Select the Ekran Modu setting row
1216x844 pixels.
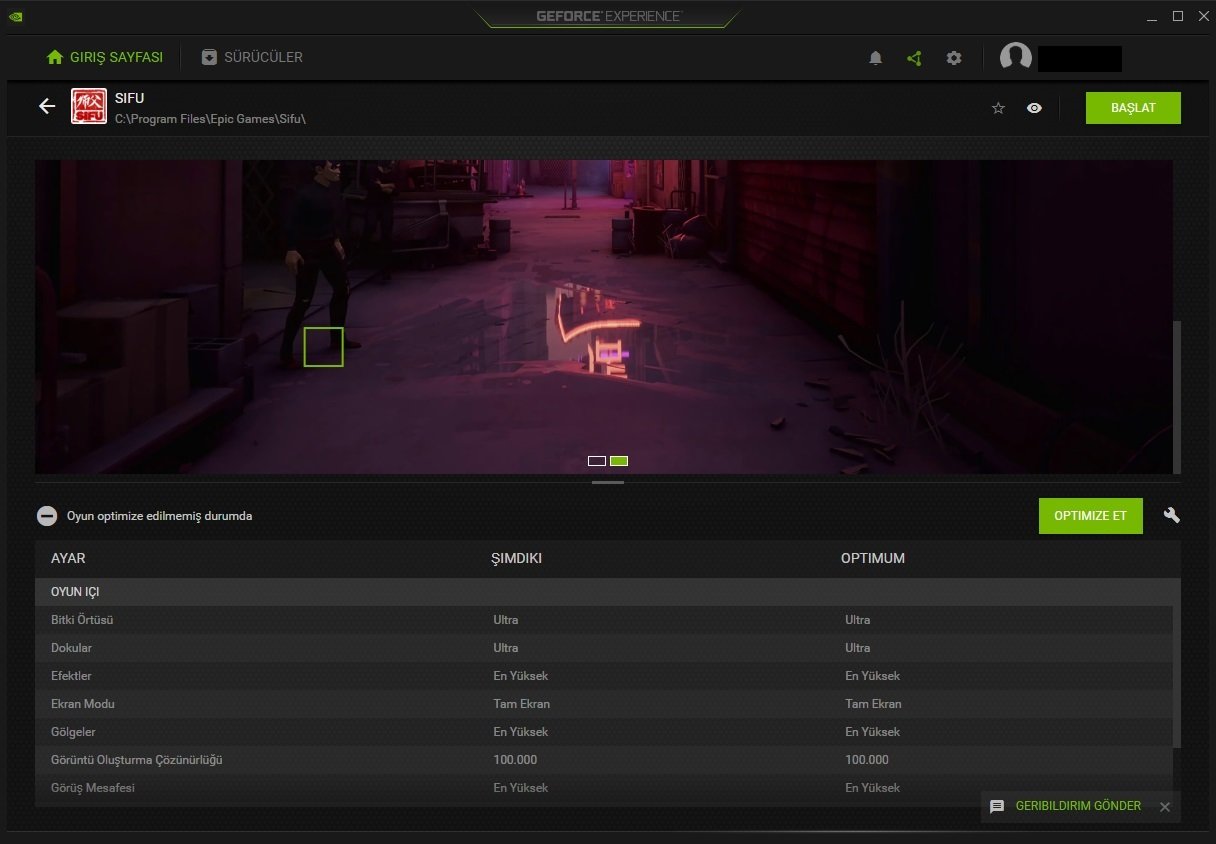(603, 704)
